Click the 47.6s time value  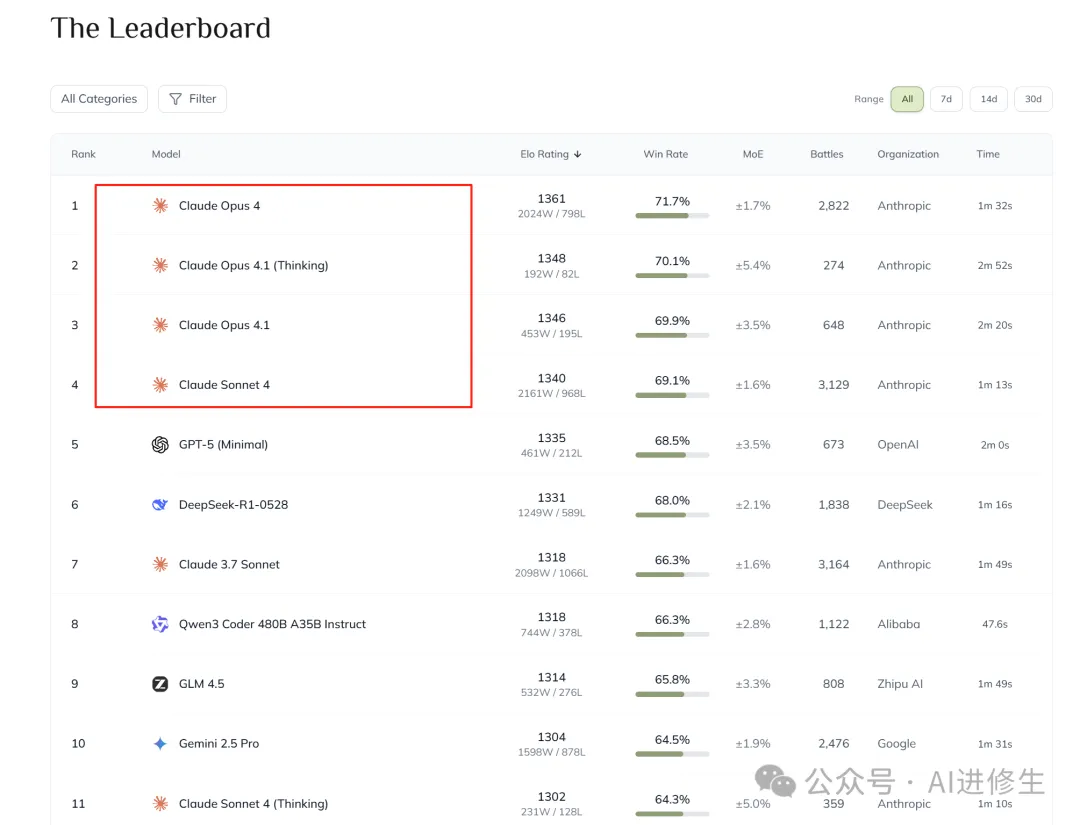[x=995, y=624]
